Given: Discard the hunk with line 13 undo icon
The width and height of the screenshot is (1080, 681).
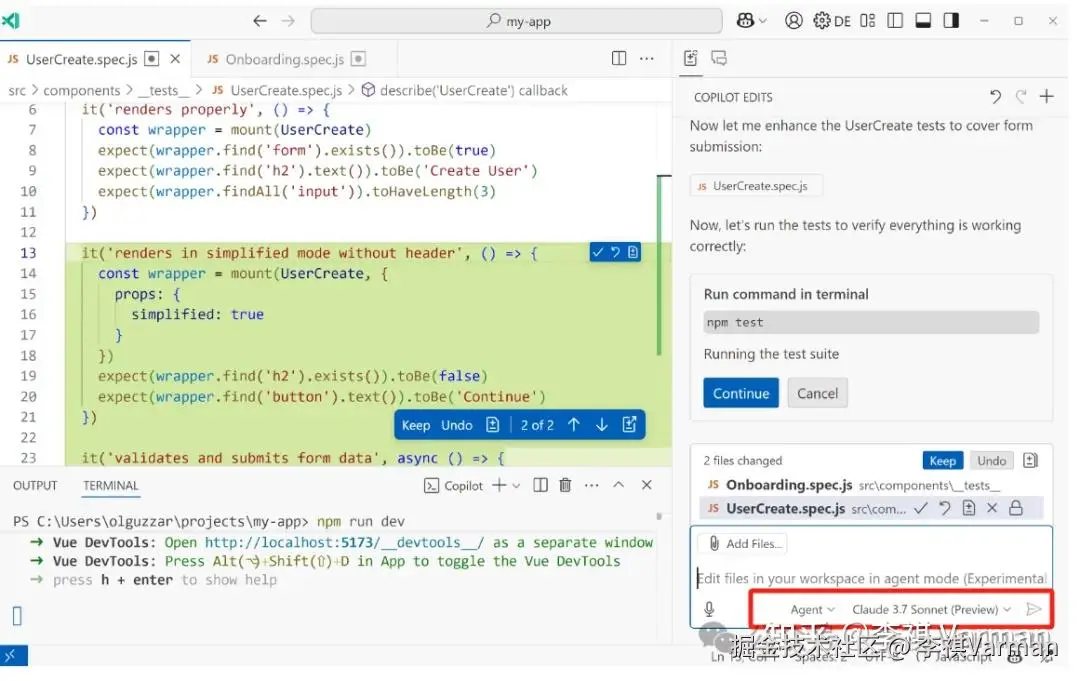Looking at the screenshot, I should pos(615,253).
